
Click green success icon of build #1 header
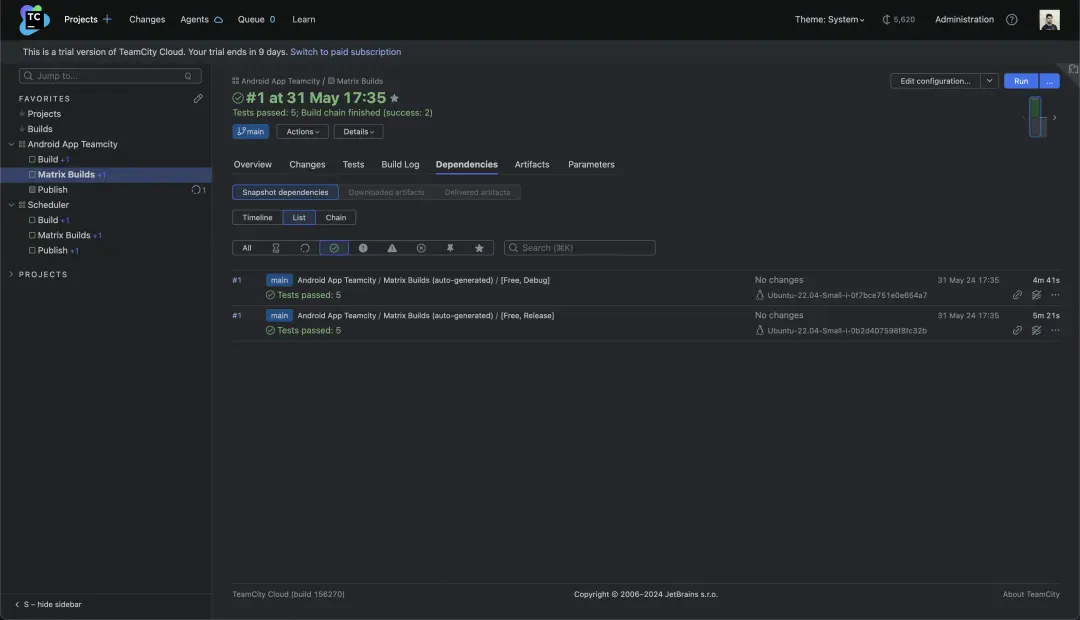click(238, 98)
